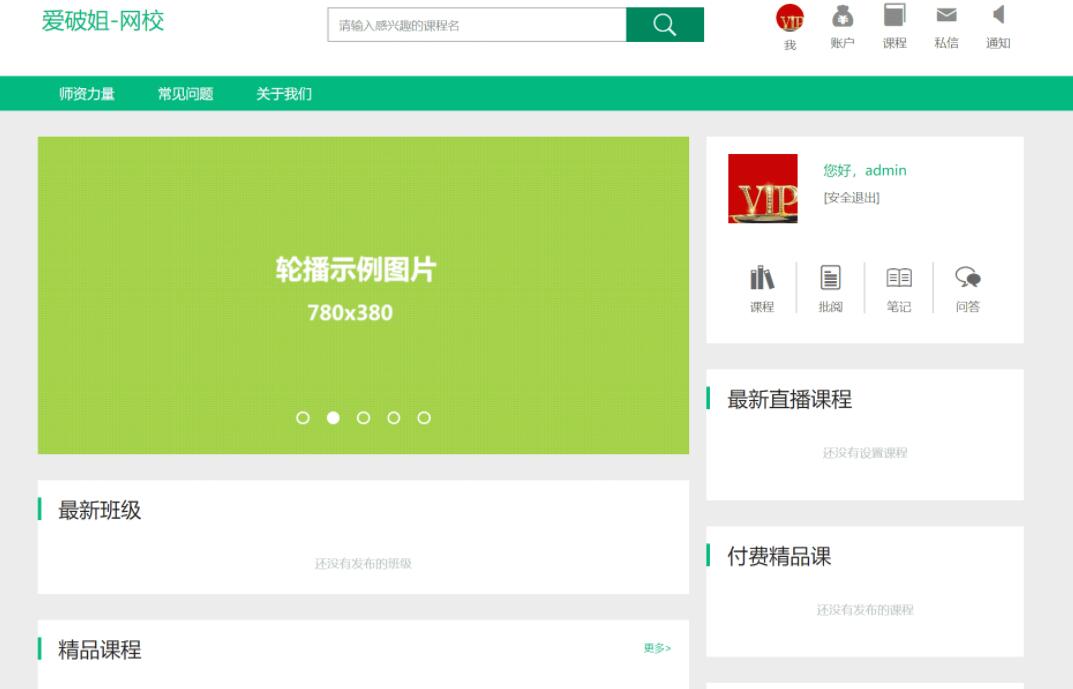Open the 通知 speaker icon
This screenshot has height=689, width=1073.
998,15
